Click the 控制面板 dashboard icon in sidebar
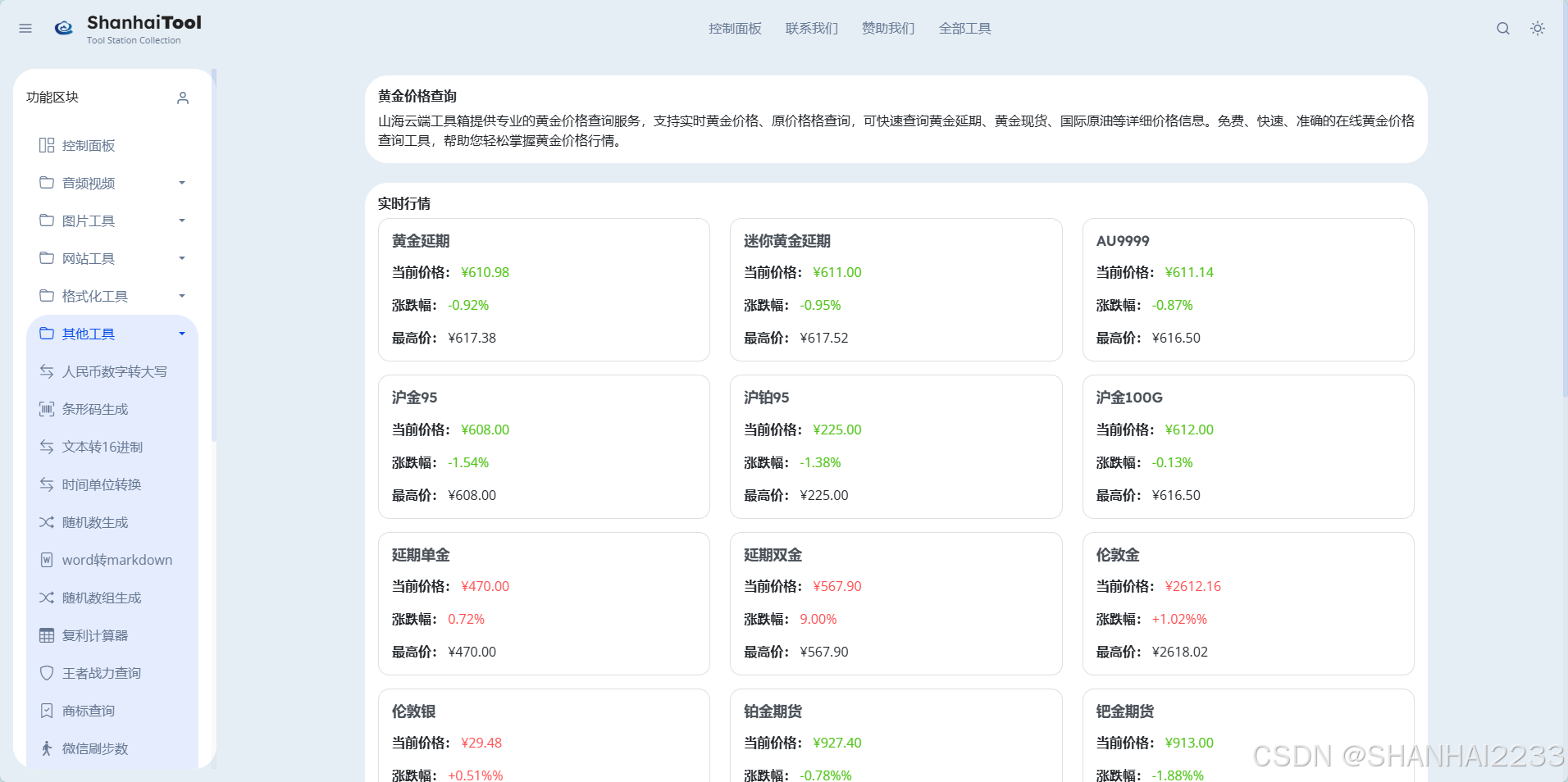Viewport: 1568px width, 782px height. [47, 145]
